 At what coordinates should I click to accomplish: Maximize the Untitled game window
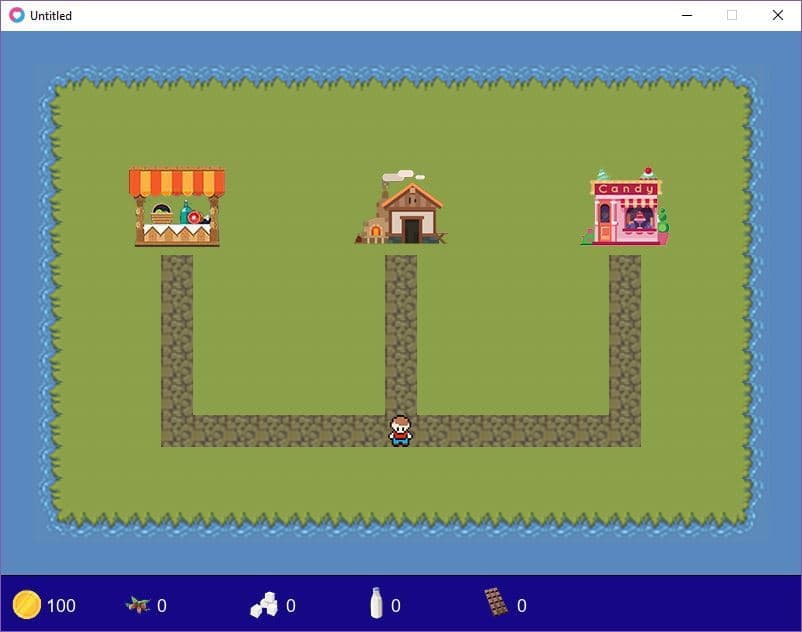[732, 15]
